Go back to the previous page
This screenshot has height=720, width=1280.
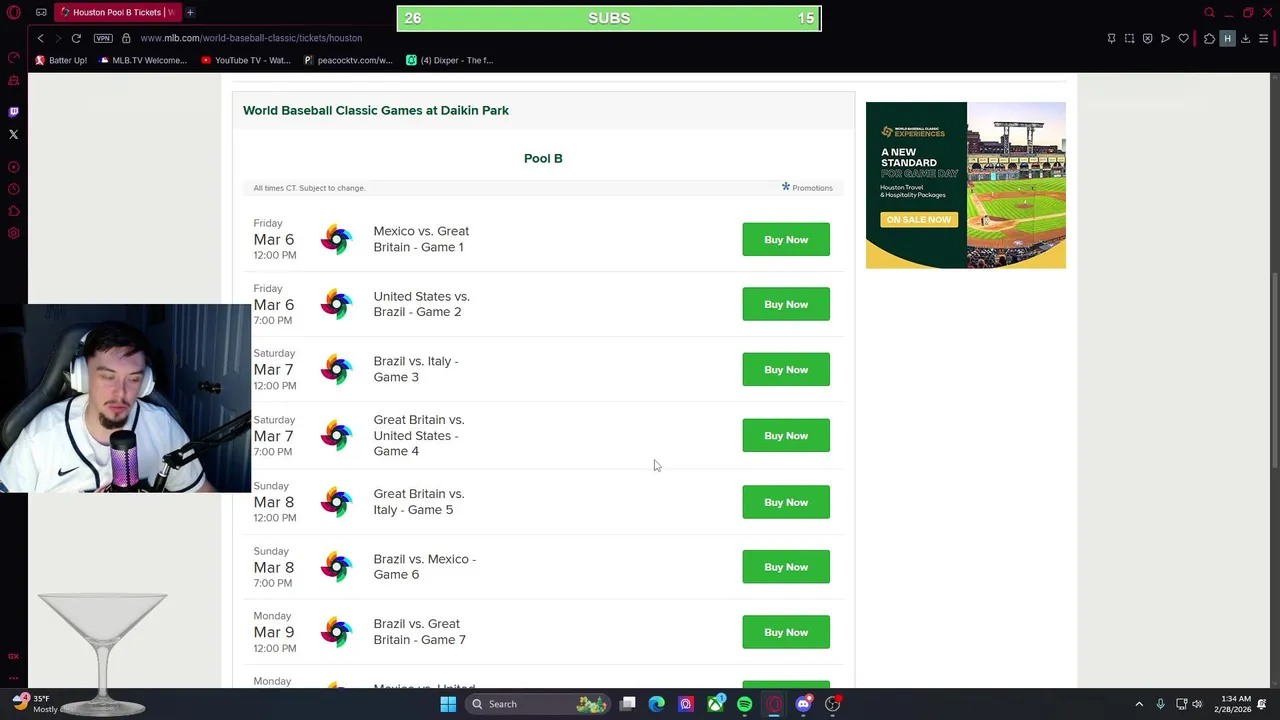tap(40, 38)
